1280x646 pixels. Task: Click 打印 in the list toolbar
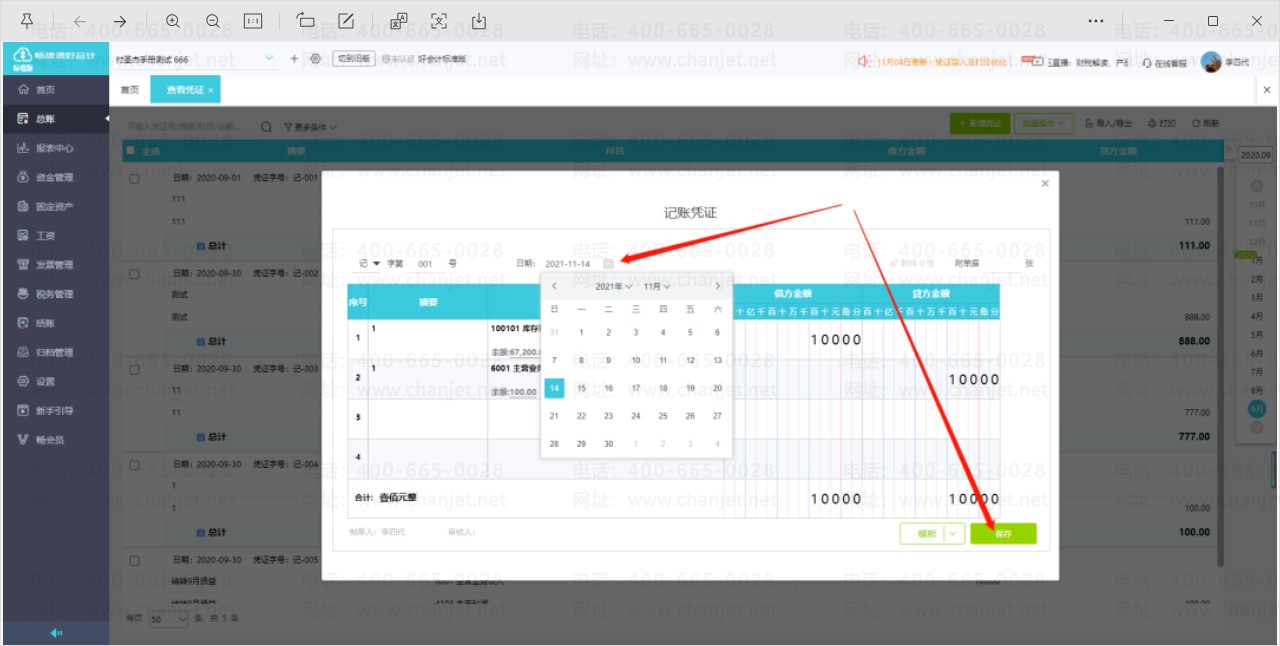1162,123
